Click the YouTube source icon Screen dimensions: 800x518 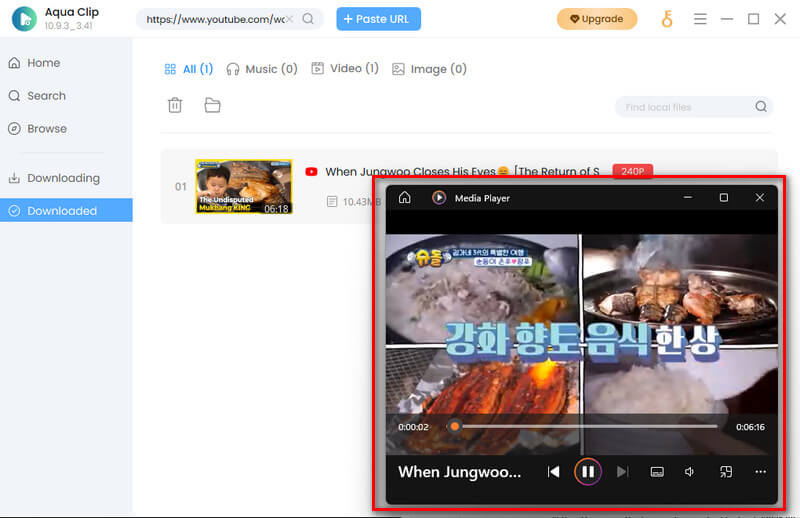pyautogui.click(x=311, y=171)
